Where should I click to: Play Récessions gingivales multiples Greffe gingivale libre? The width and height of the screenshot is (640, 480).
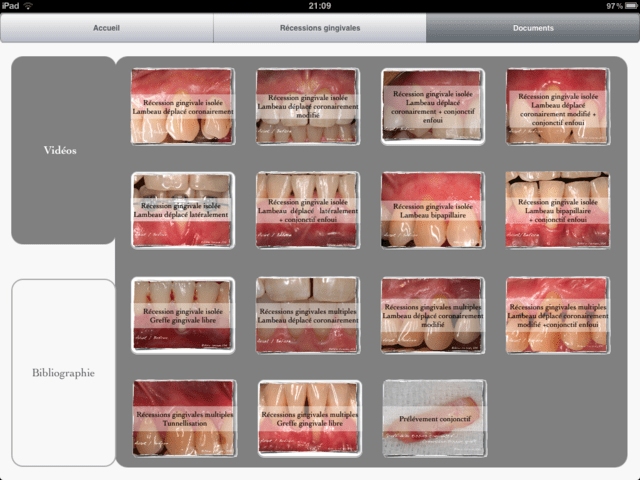308,418
